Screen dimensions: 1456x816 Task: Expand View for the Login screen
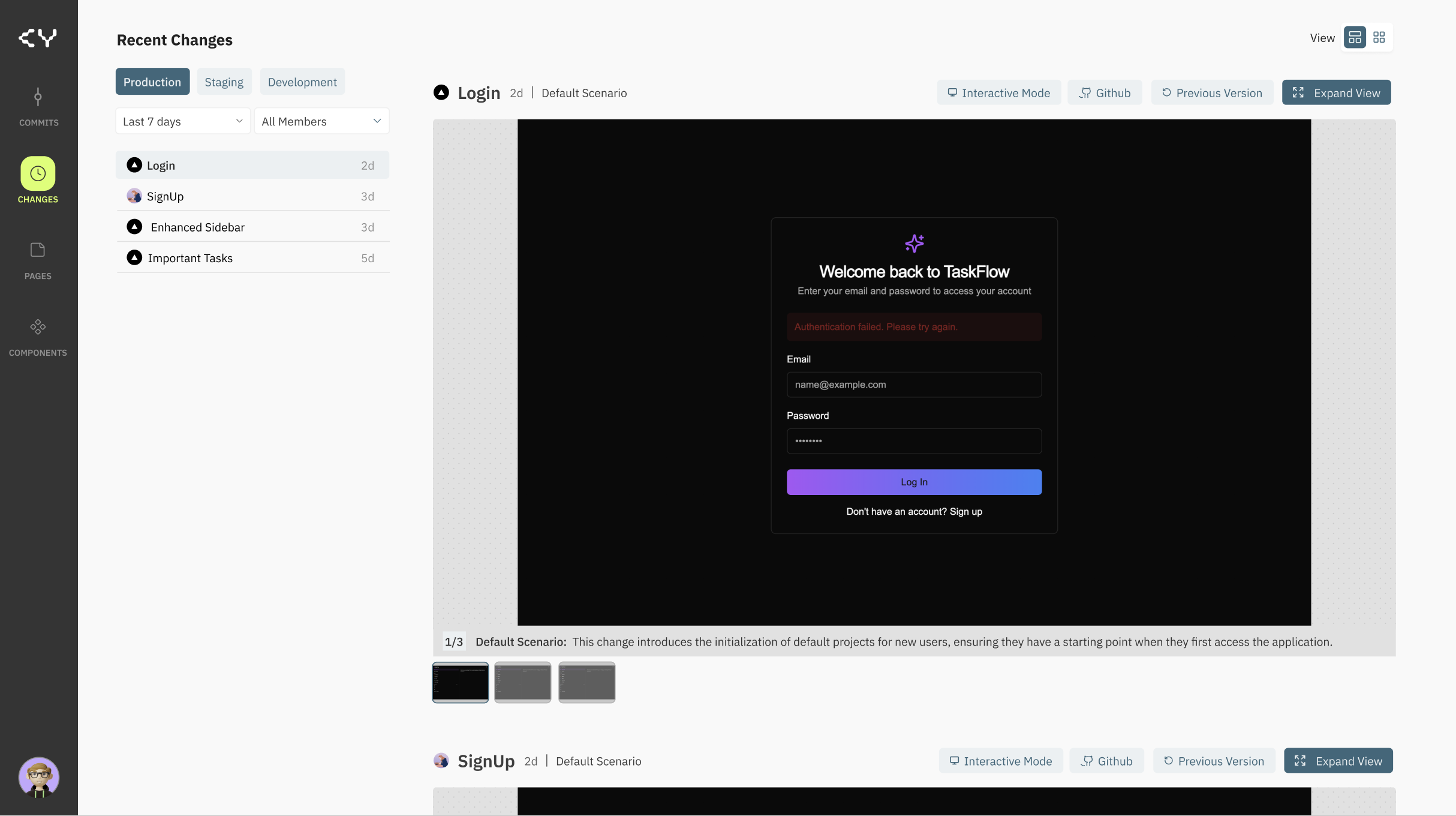click(x=1336, y=92)
